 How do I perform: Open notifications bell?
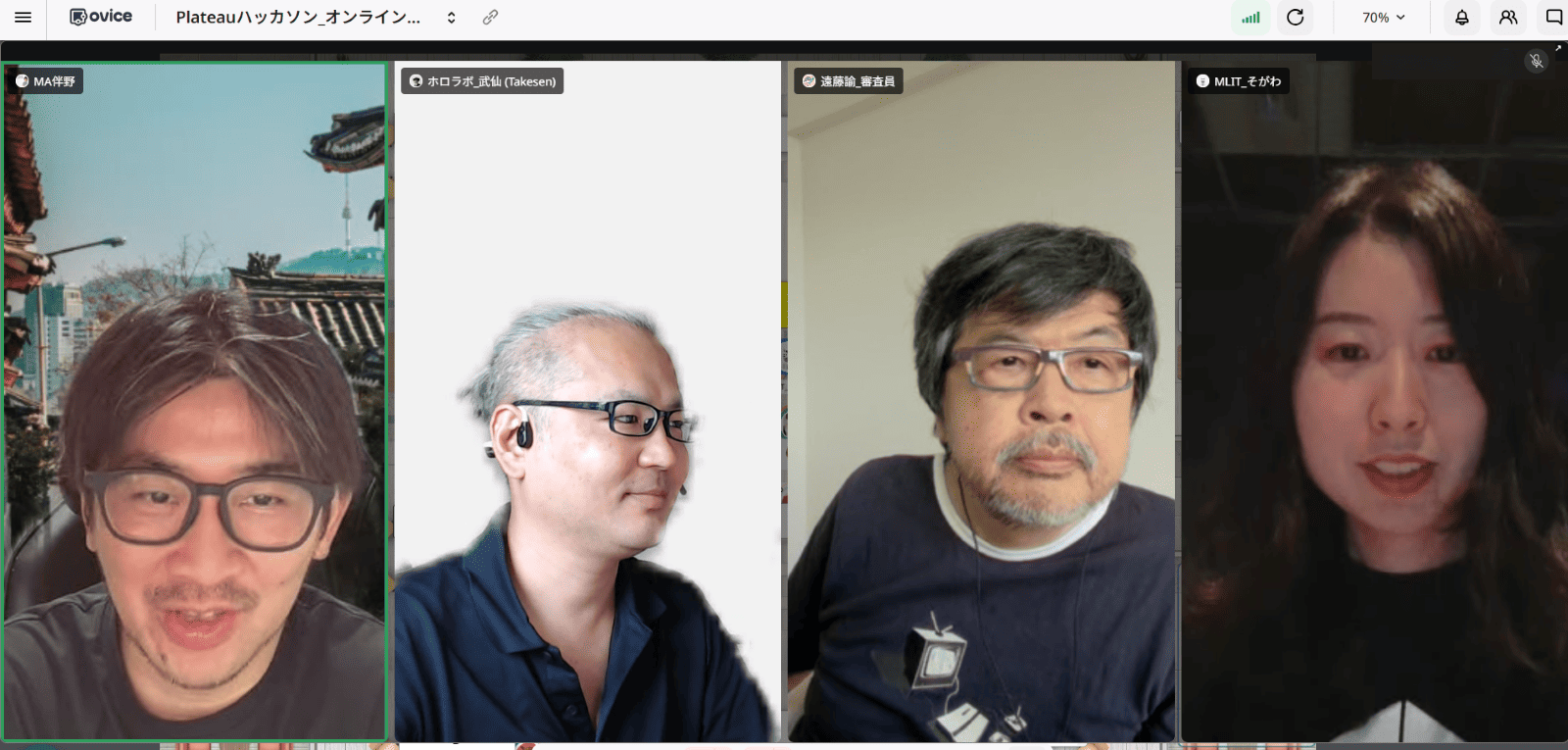[x=1461, y=18]
